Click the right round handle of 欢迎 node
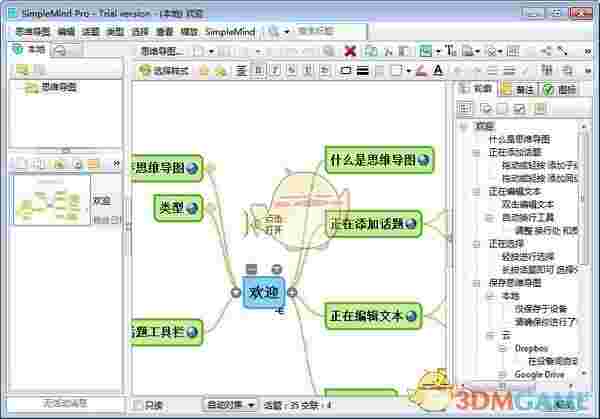The image size is (600, 419). point(292,292)
